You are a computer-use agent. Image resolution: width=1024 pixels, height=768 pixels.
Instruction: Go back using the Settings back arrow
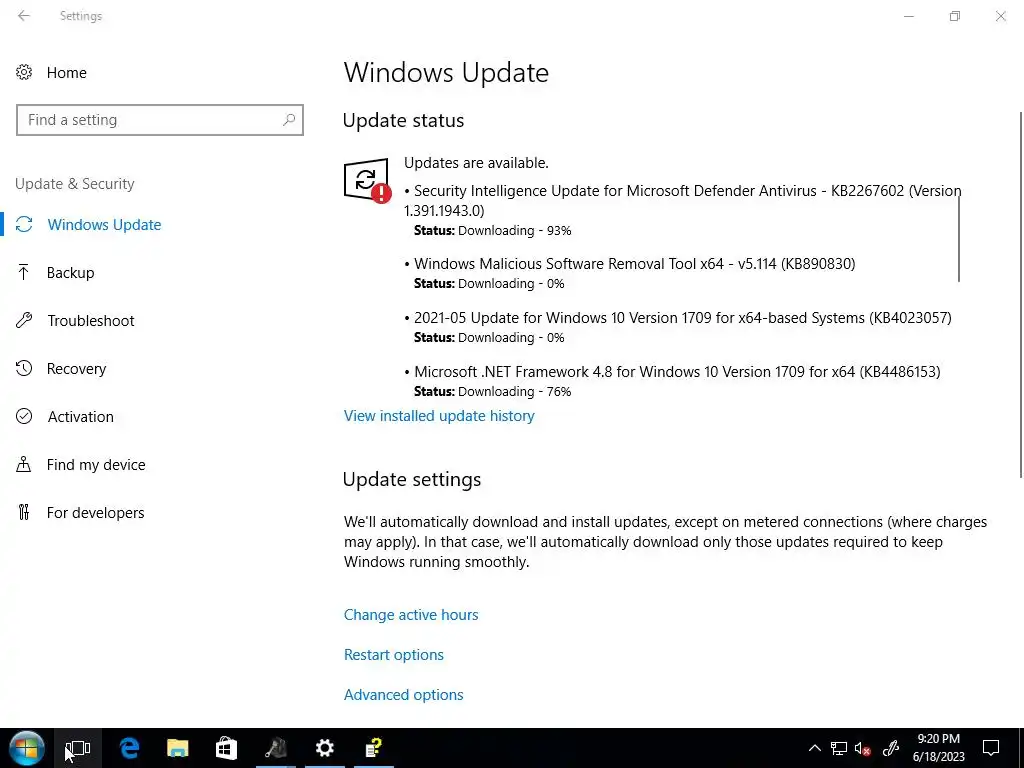click(x=24, y=16)
